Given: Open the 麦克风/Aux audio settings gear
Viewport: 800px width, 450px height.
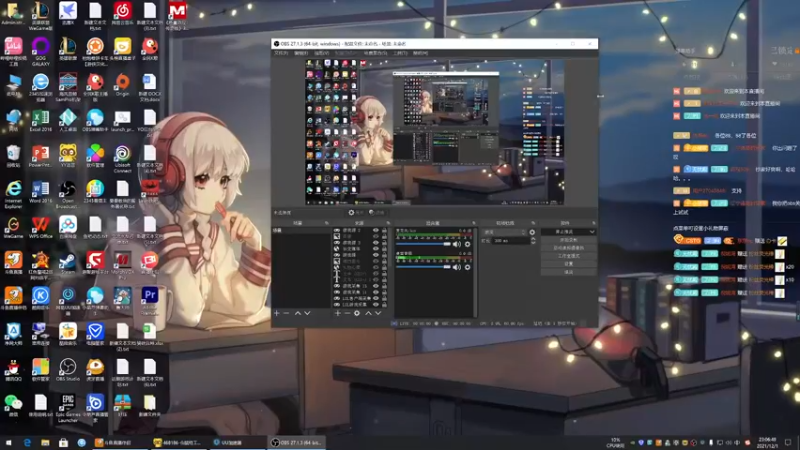Looking at the screenshot, I should (467, 244).
